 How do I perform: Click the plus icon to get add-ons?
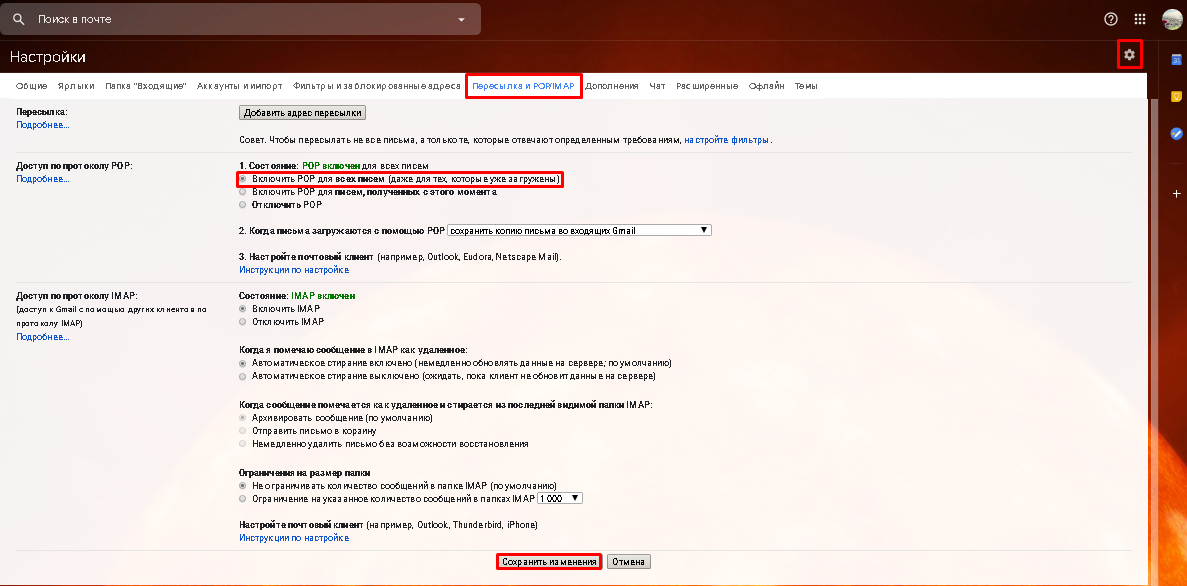coord(1176,194)
